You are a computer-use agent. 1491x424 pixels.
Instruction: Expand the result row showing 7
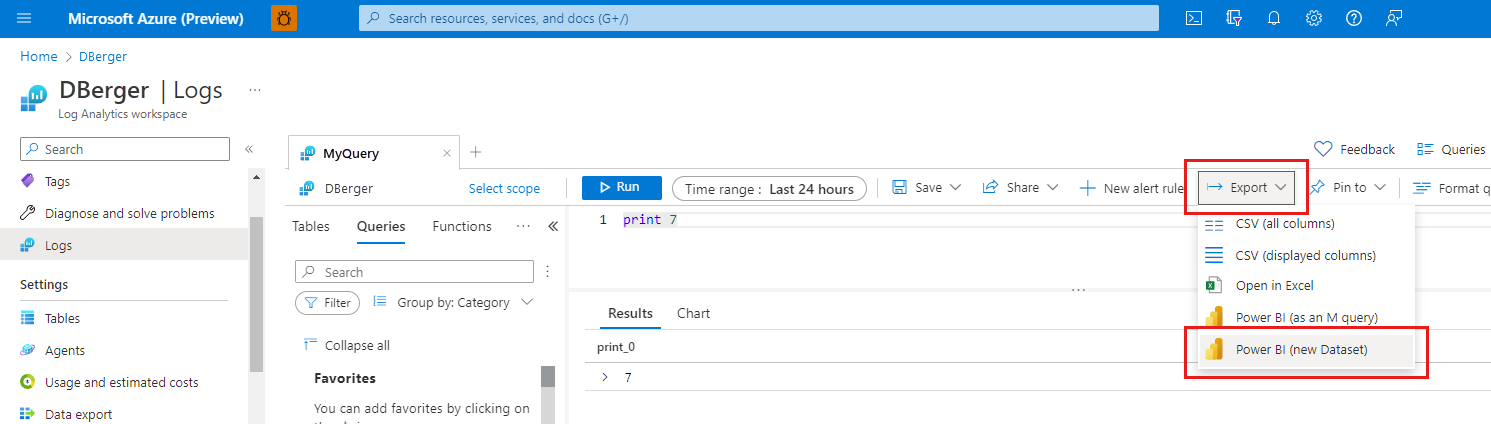[x=604, y=377]
